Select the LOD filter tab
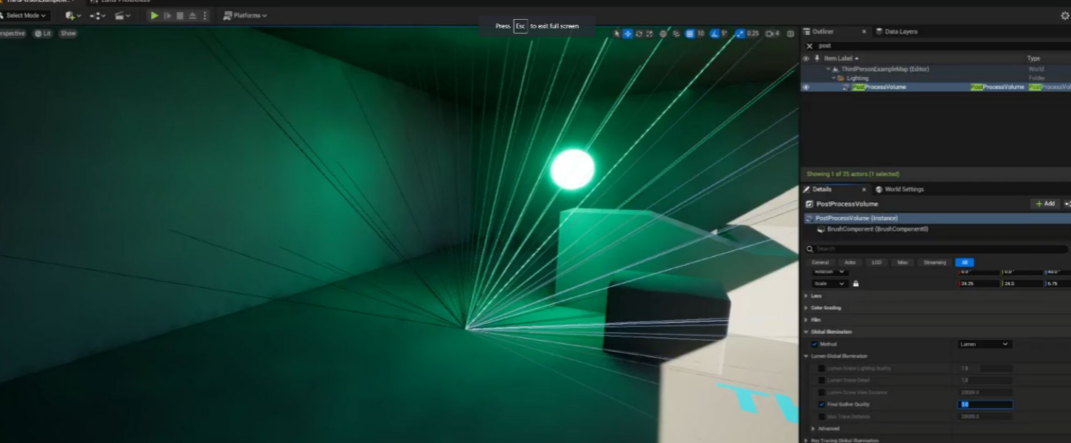Image resolution: width=1071 pixels, height=443 pixels. [x=877, y=262]
